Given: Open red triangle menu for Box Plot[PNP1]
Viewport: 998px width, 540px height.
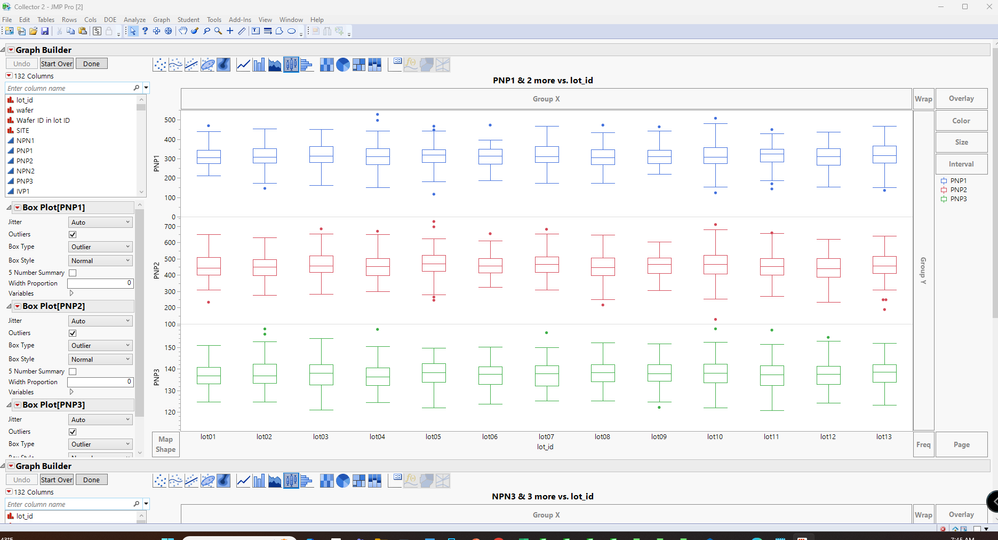Looking at the screenshot, I should click(x=17, y=208).
